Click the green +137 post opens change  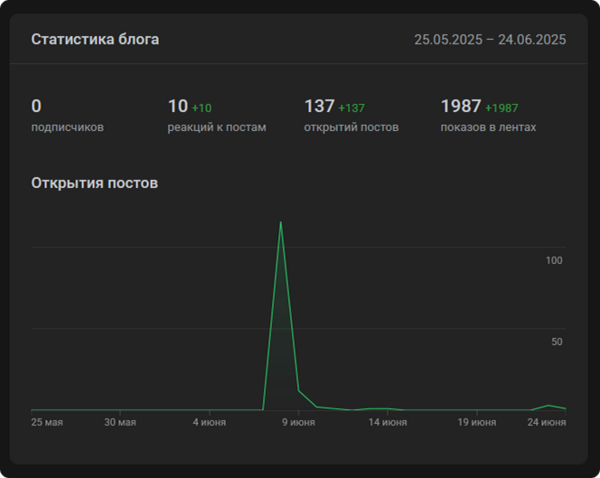[x=355, y=107]
